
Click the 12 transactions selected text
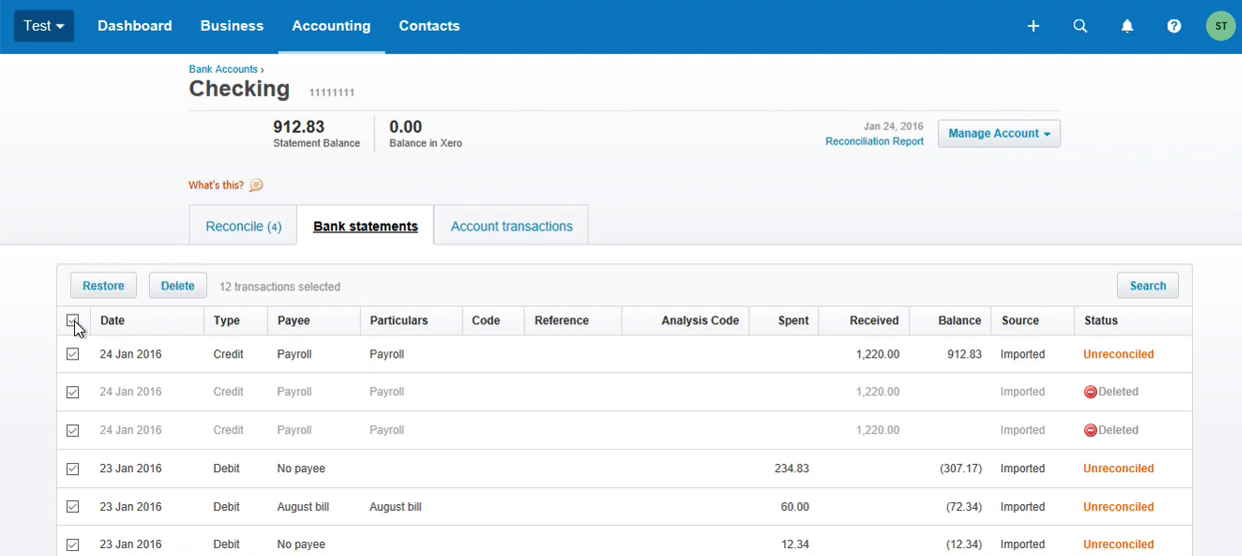[280, 287]
